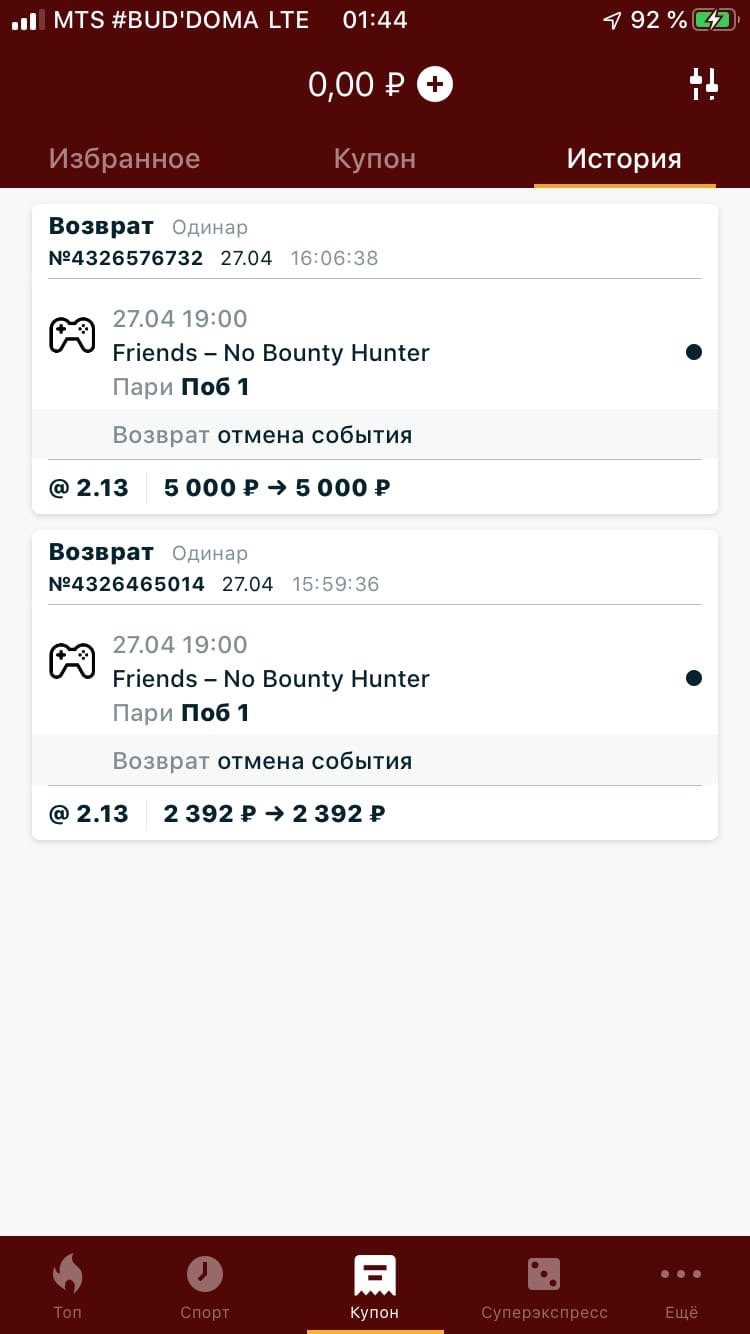Screen dimensions: 750x1334
Task: Open the filter sliders icon
Action: [704, 84]
